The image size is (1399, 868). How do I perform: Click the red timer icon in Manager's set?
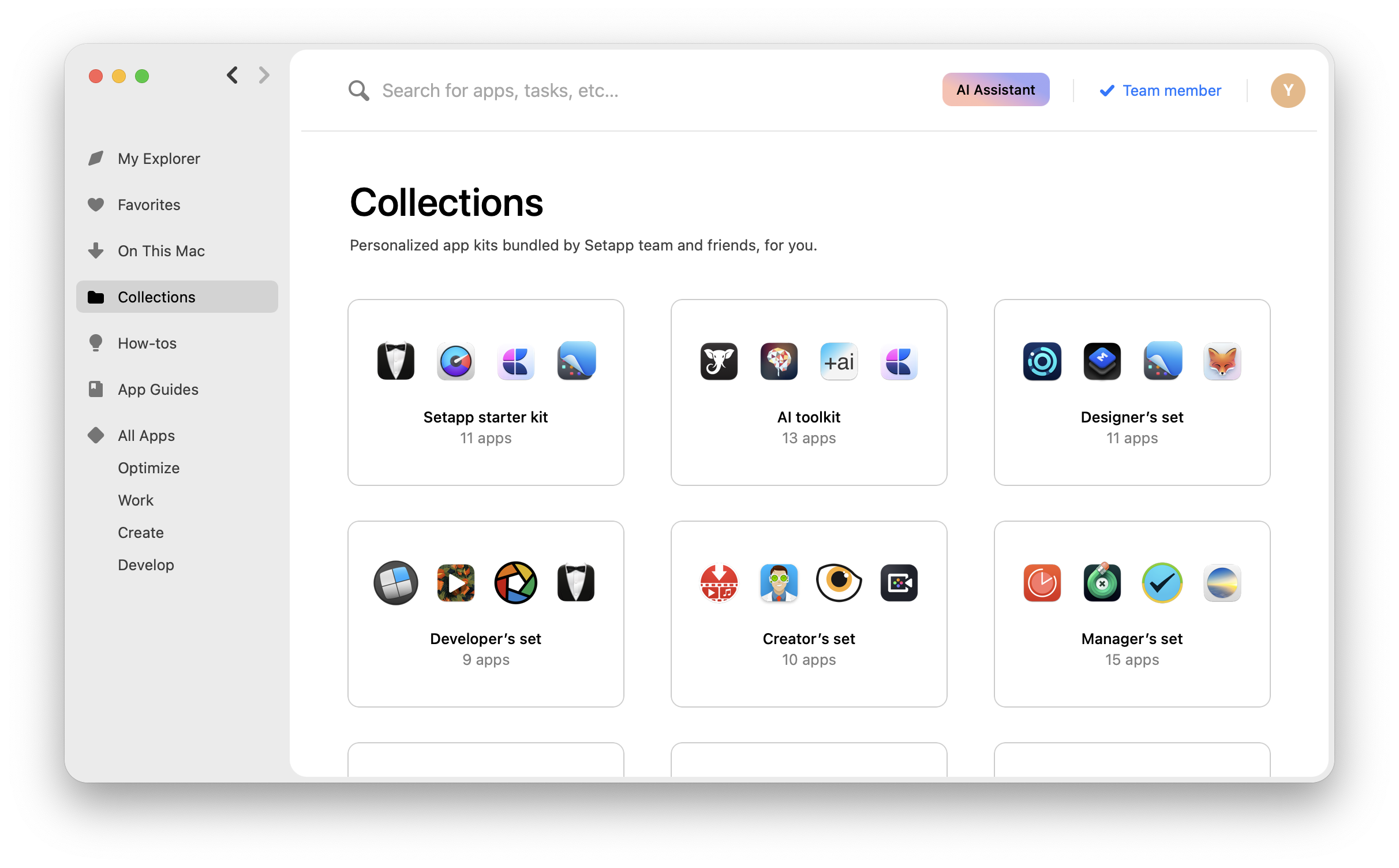[1042, 583]
